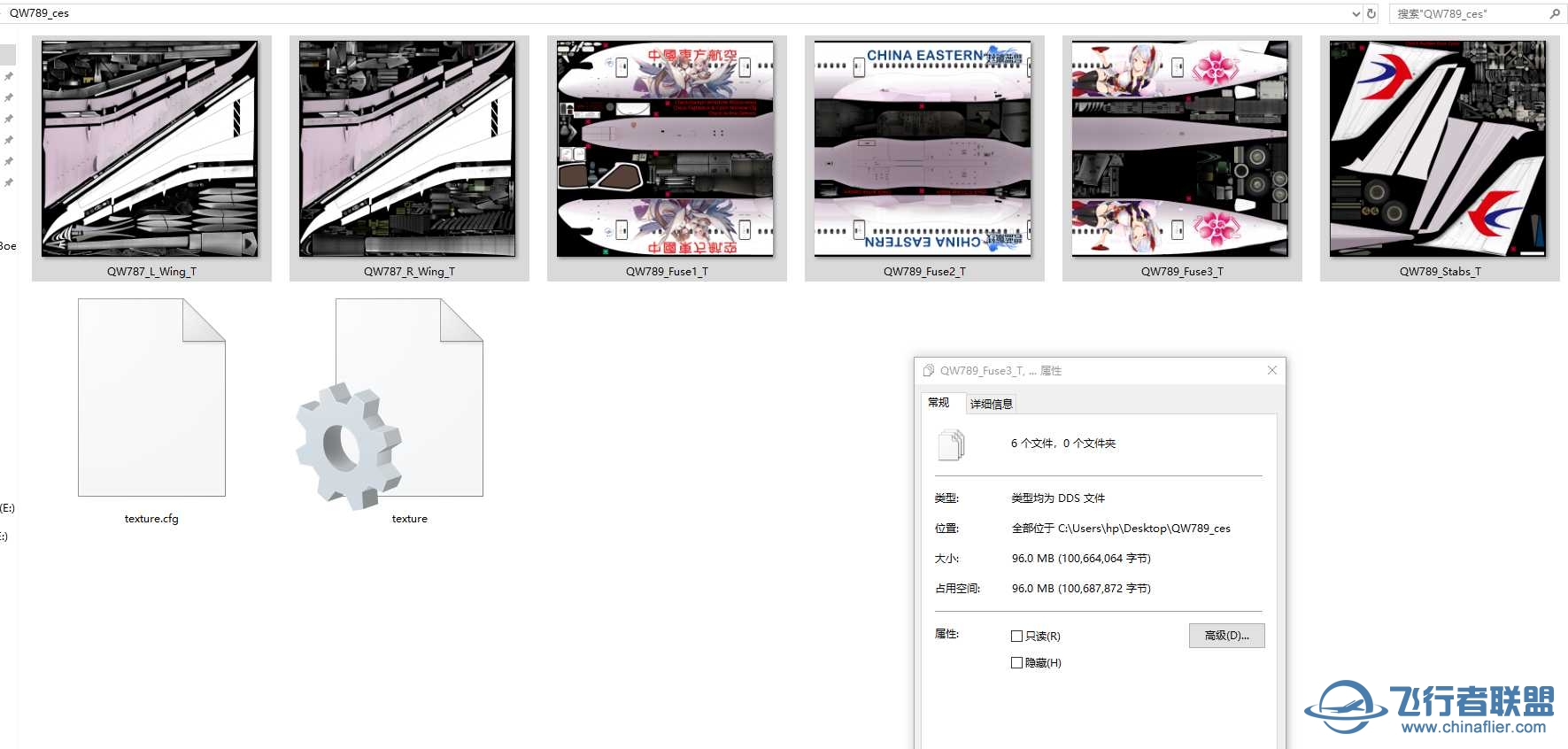Screen dimensions: 1568x749
Task: Click the 6 个文件, 0 个文件夹 summary text
Action: pyautogui.click(x=1063, y=444)
